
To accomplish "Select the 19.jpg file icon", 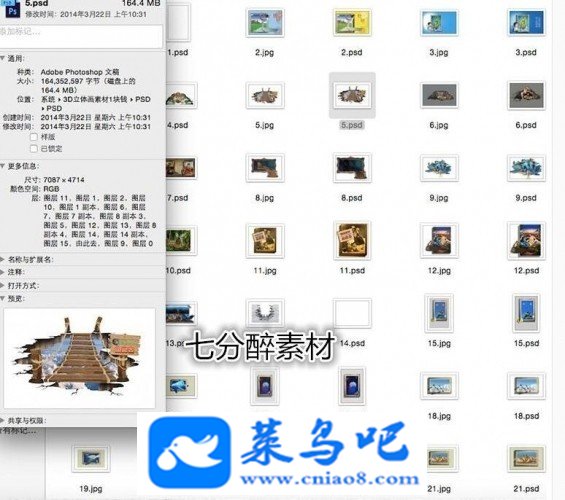I will pyautogui.click(x=91, y=458).
